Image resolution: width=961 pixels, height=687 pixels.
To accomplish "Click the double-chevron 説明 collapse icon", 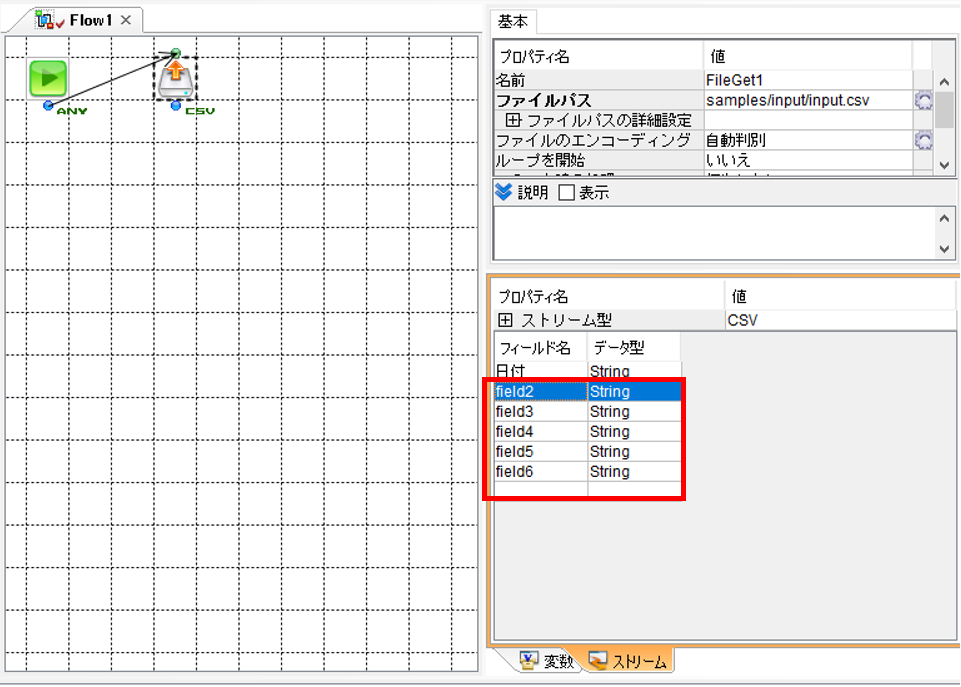I will pyautogui.click(x=503, y=192).
